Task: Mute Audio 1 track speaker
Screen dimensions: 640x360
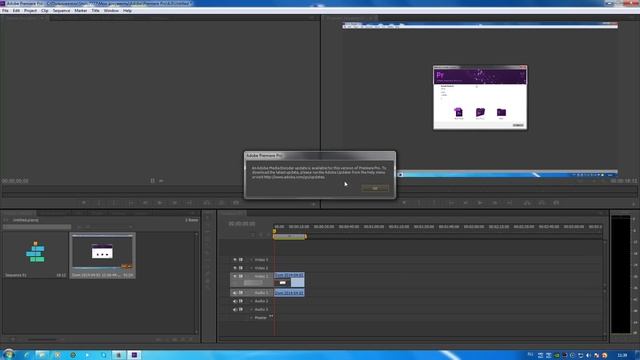Action: [235, 293]
